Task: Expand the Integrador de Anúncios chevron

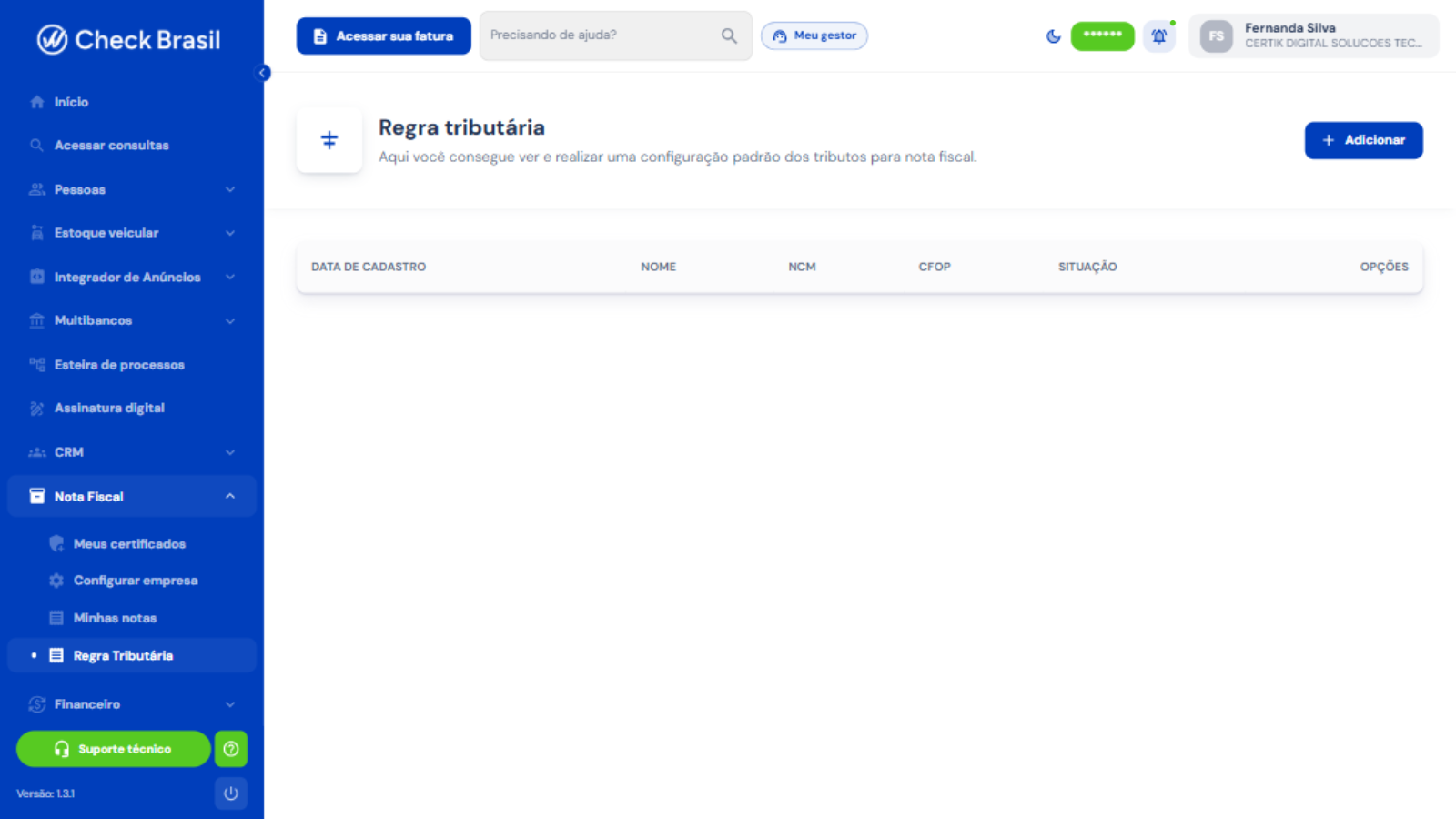Action: coord(230,277)
